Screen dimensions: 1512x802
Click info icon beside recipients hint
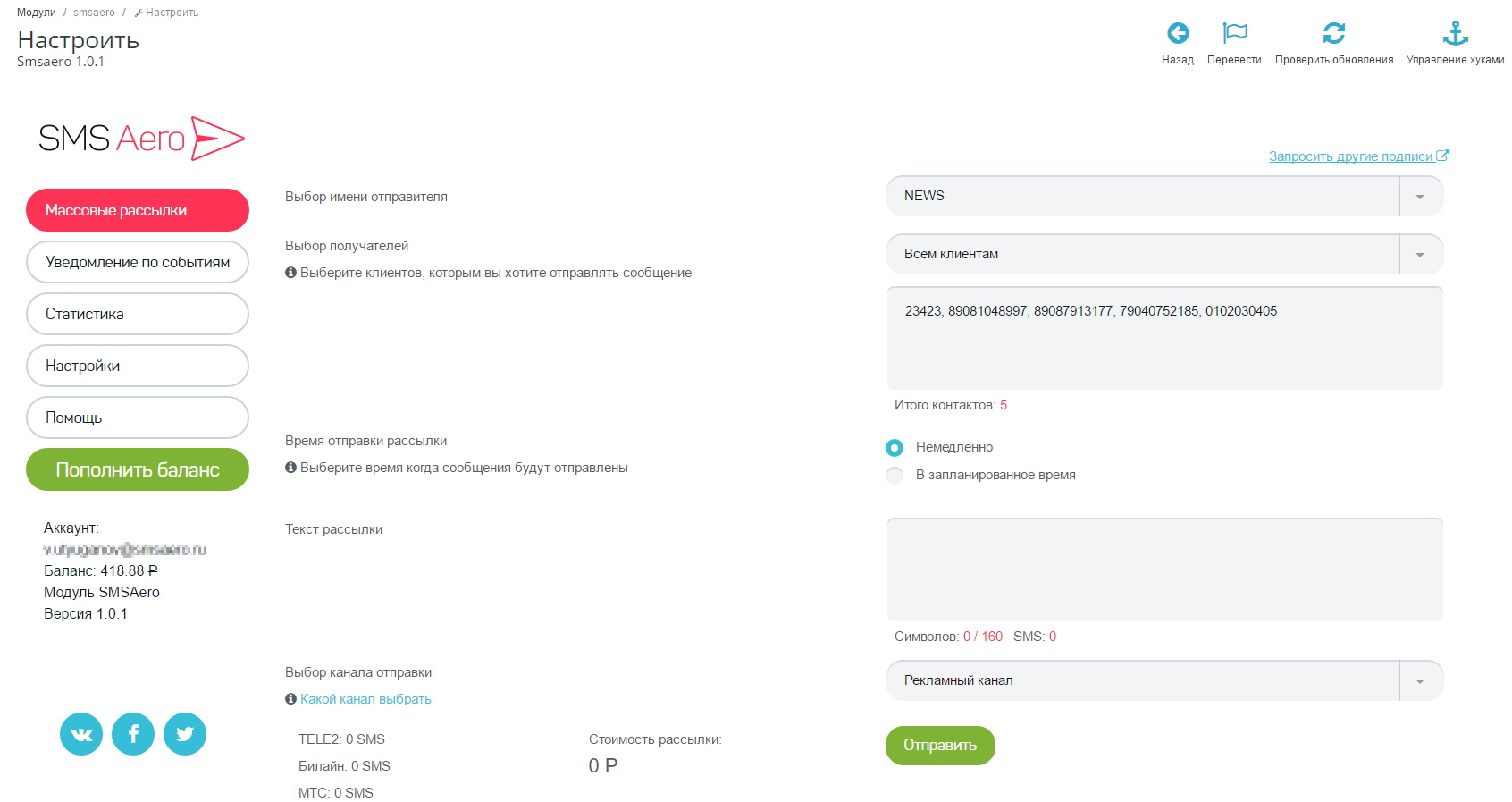(x=290, y=273)
